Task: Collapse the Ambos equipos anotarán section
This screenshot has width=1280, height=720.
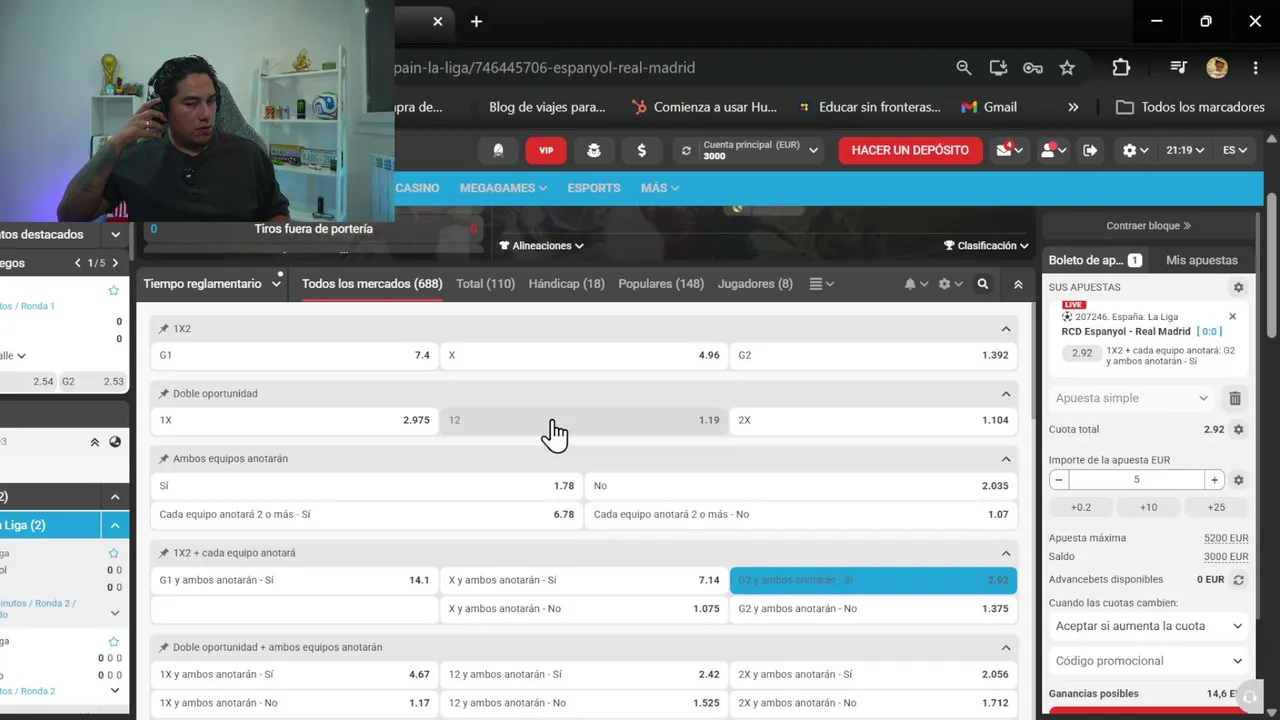Action: coord(1006,459)
